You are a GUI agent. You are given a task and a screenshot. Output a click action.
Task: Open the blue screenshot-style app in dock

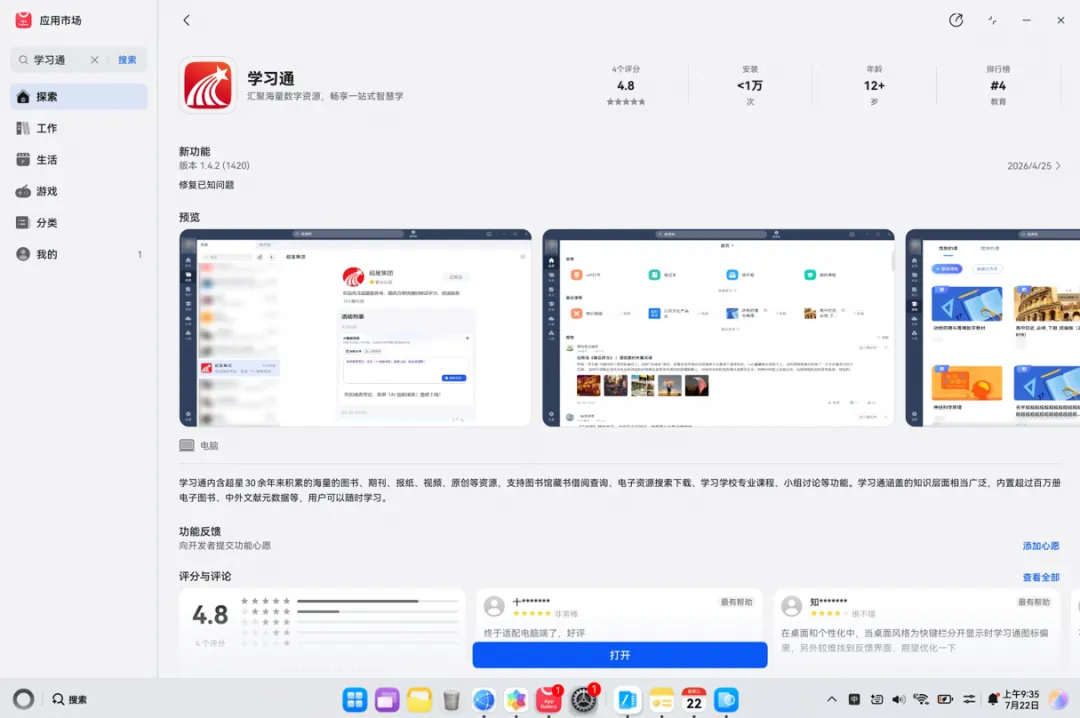(x=726, y=700)
